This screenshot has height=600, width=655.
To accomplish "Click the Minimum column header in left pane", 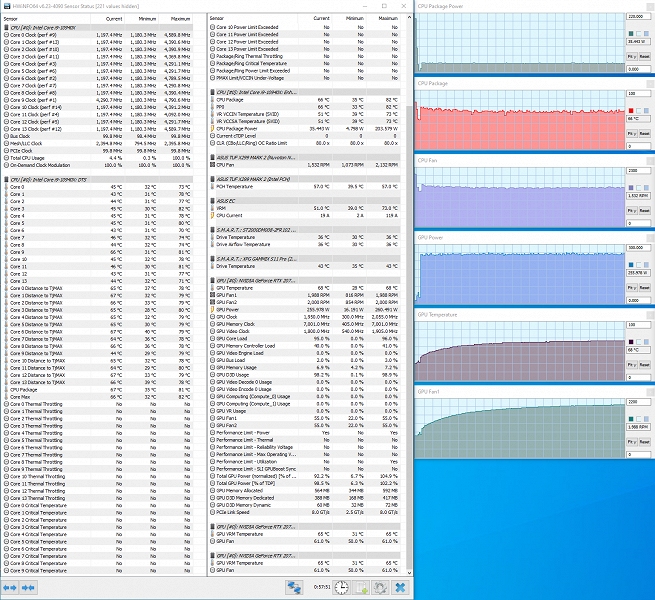I will click(x=141, y=19).
